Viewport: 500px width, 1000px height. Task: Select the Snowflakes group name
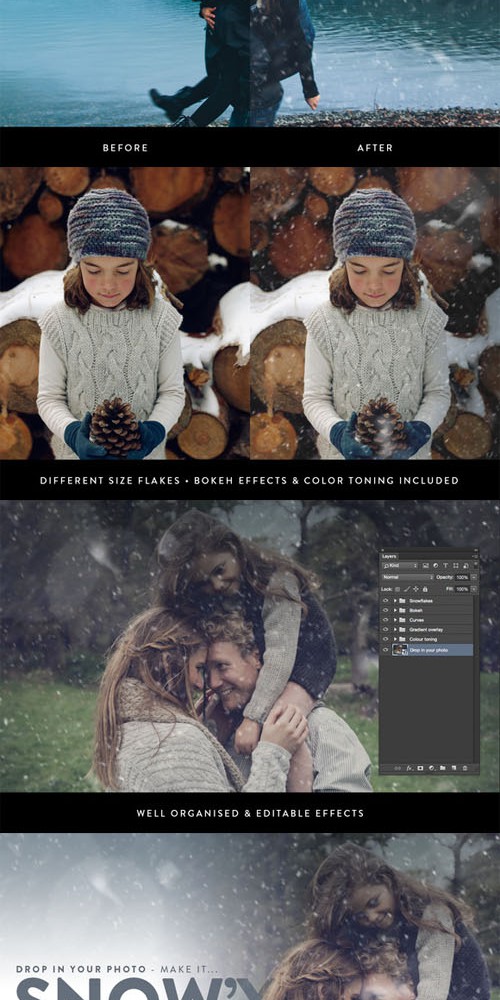[421, 601]
